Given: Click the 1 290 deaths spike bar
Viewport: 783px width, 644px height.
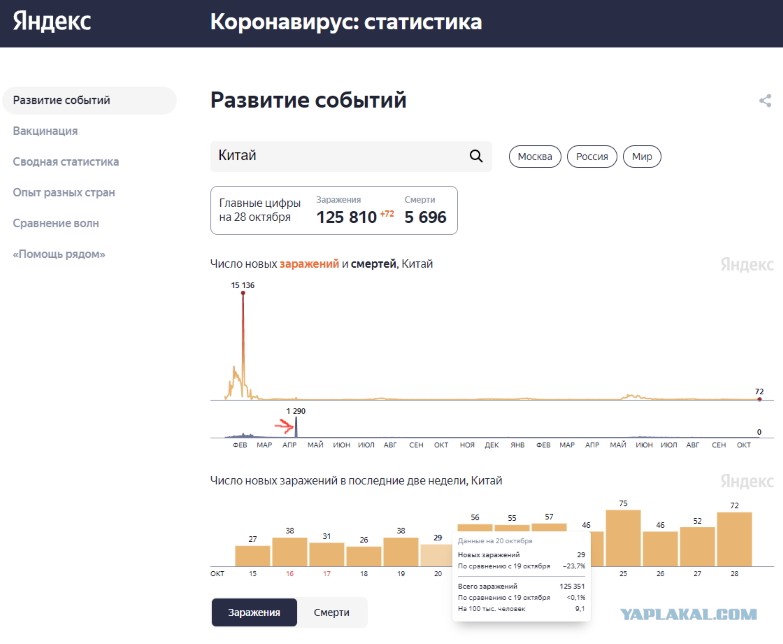Looking at the screenshot, I should tap(296, 427).
